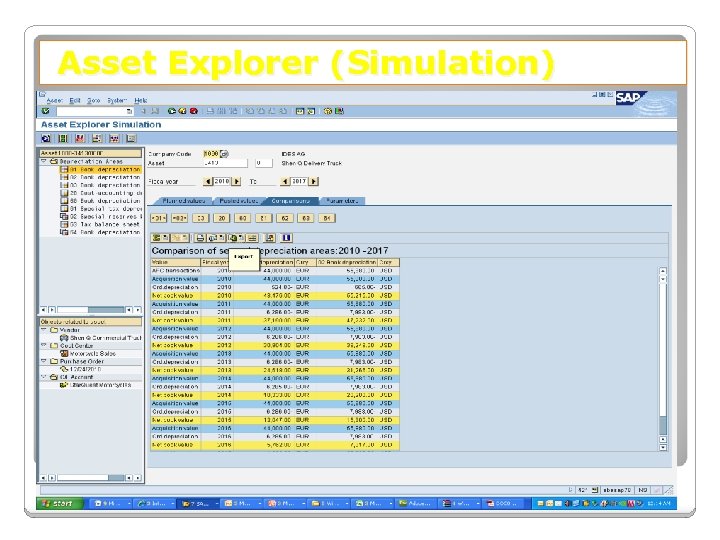Image resolution: width=720 pixels, height=540 pixels.
Task: Click the layout icon in grid toolbar
Action: click(252, 238)
